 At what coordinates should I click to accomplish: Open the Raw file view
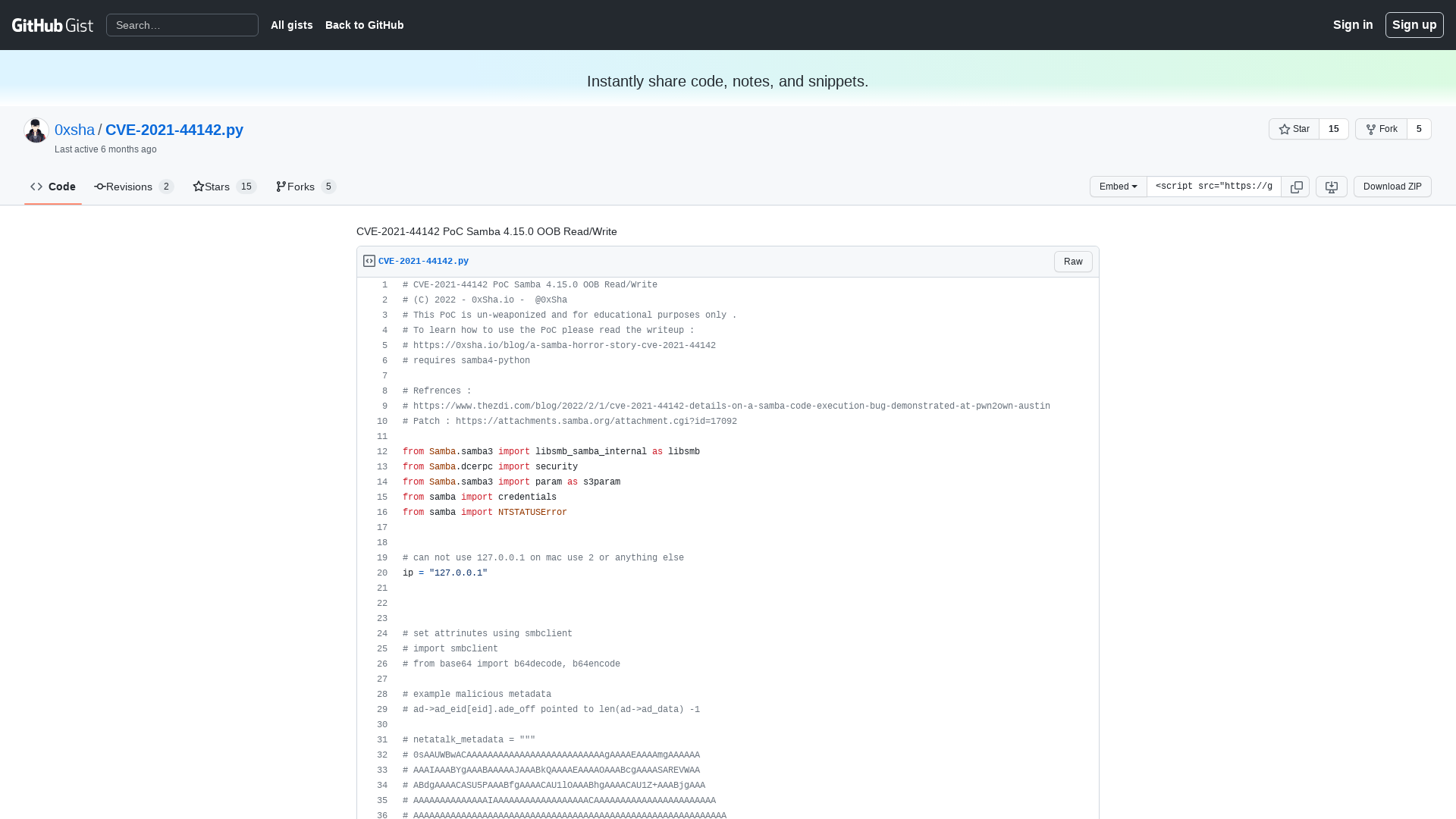[1073, 262]
